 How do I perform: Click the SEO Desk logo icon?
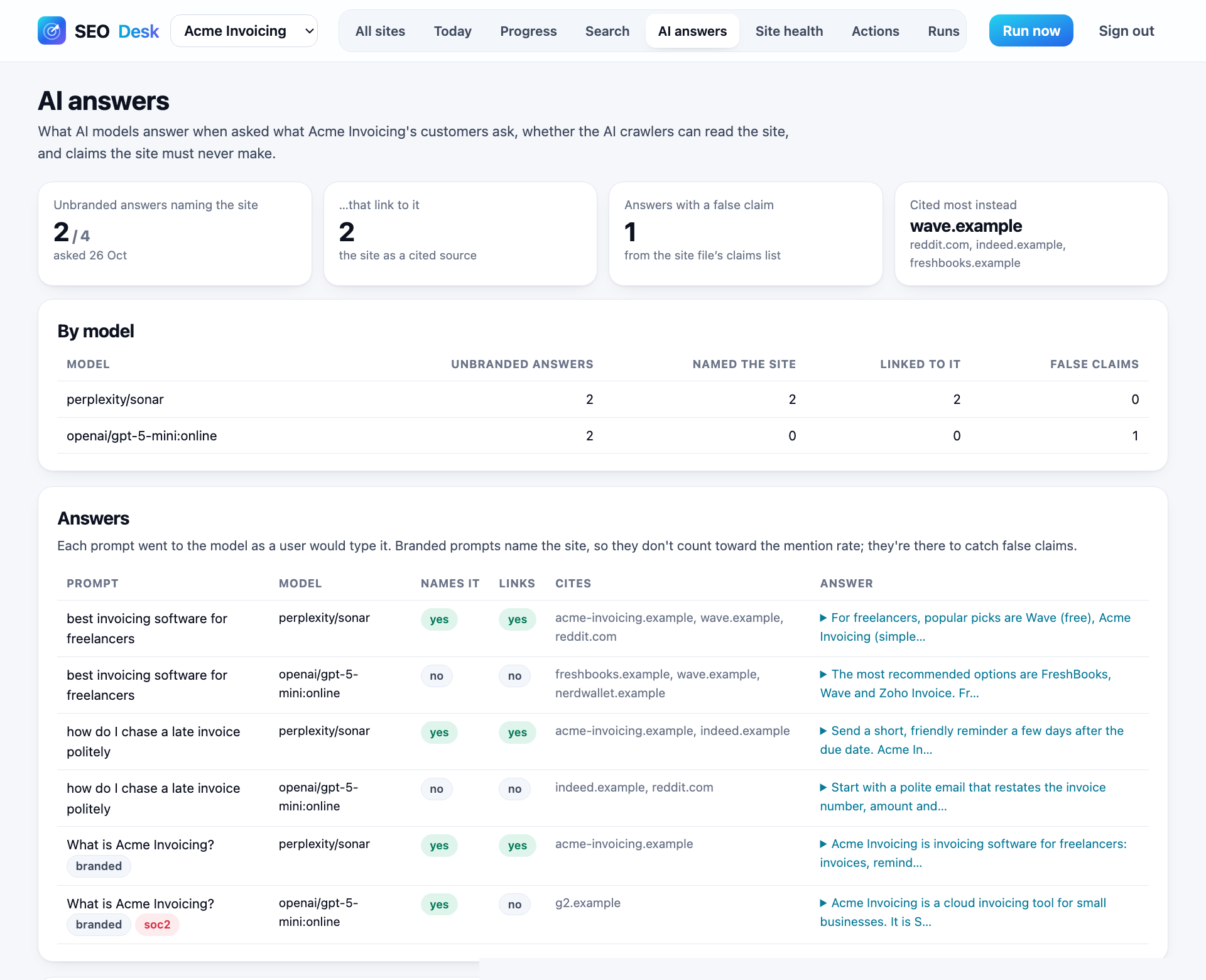tap(52, 31)
